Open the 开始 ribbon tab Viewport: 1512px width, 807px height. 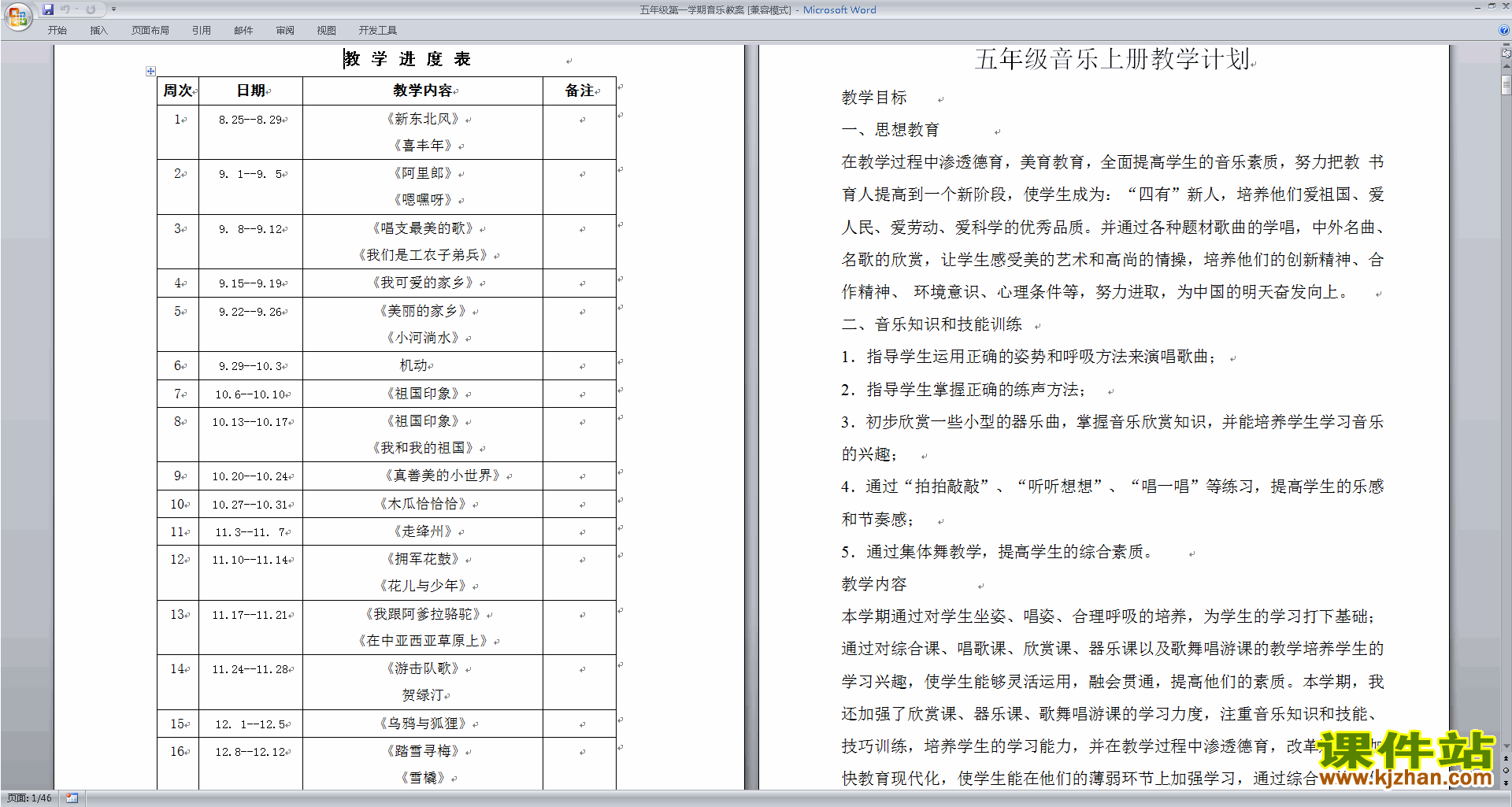click(x=57, y=31)
